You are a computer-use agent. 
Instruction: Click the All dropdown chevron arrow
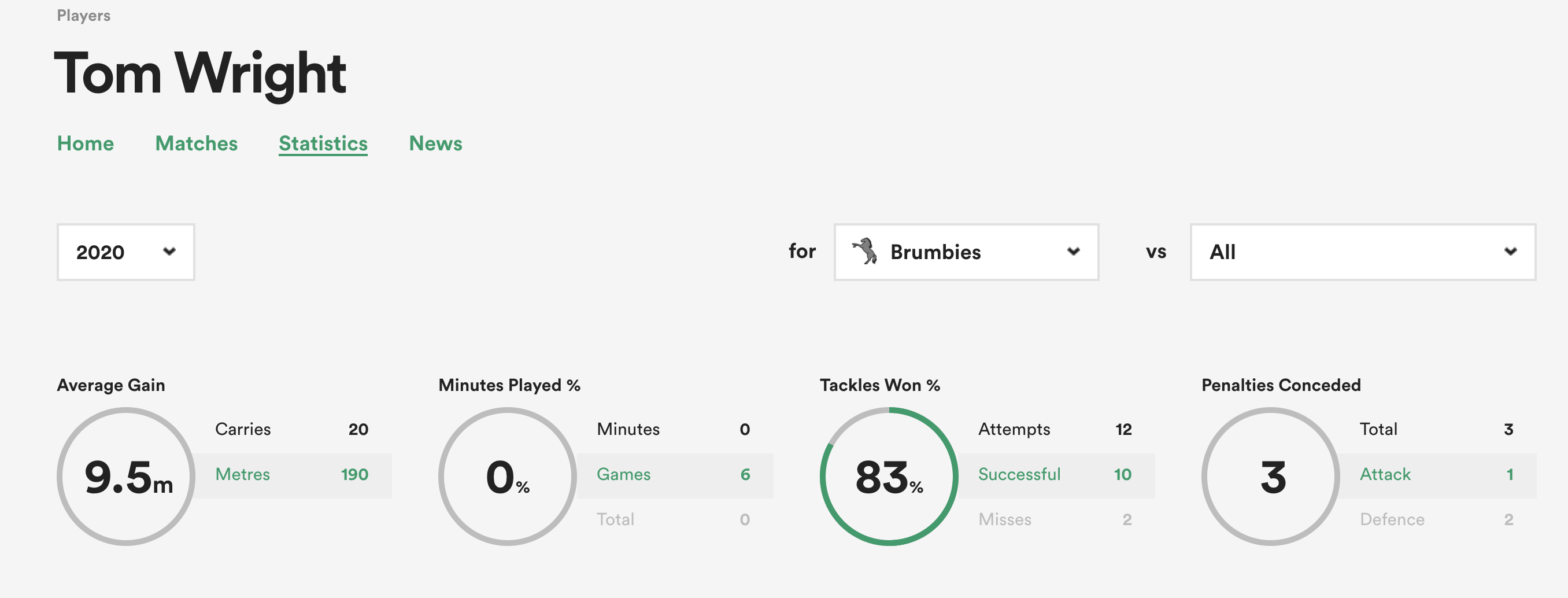pyautogui.click(x=1510, y=252)
